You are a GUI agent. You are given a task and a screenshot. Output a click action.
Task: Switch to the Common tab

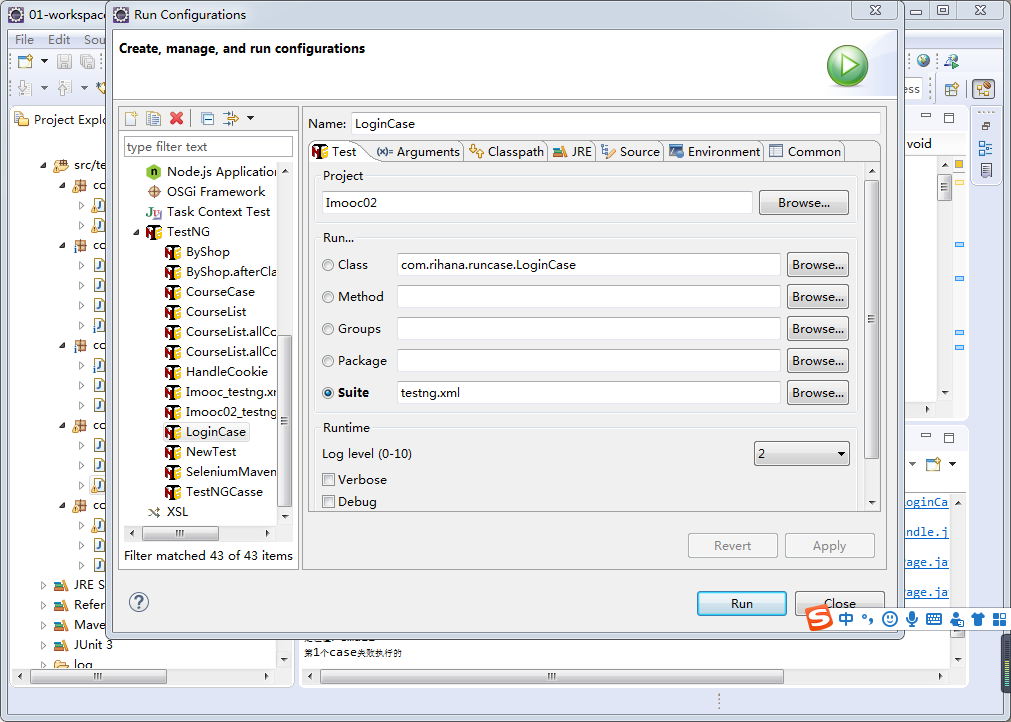tap(805, 151)
